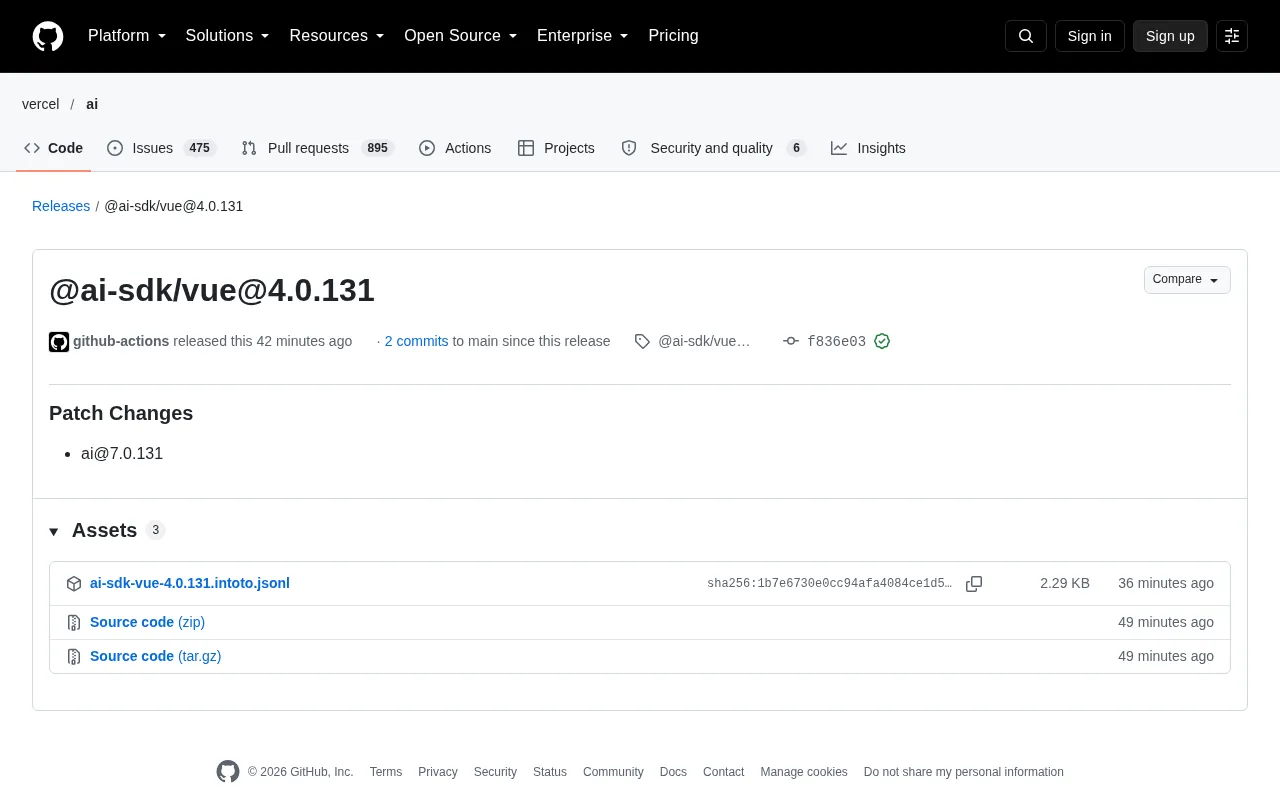1280x800 pixels.
Task: Open Terms link in footer
Action: (x=386, y=772)
